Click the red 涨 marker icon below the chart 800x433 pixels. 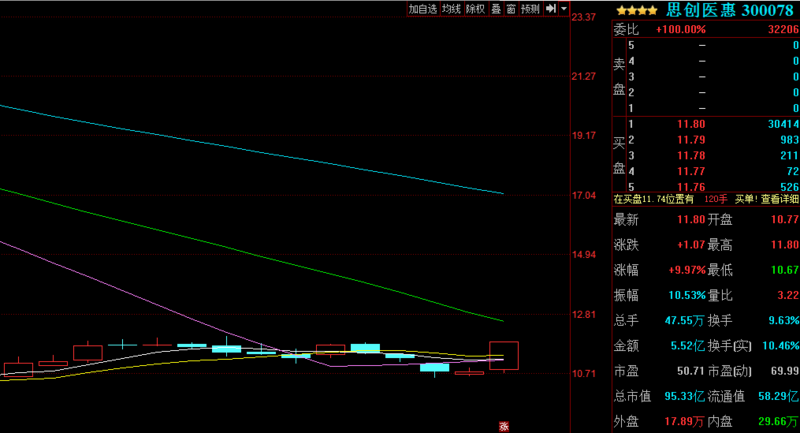(504, 425)
